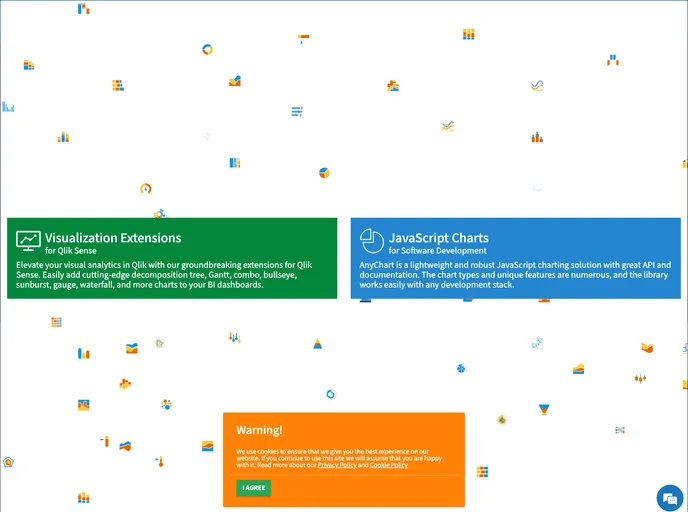Image resolution: width=688 pixels, height=512 pixels.
Task: Click the heat map grid icon
Action: (x=56, y=322)
